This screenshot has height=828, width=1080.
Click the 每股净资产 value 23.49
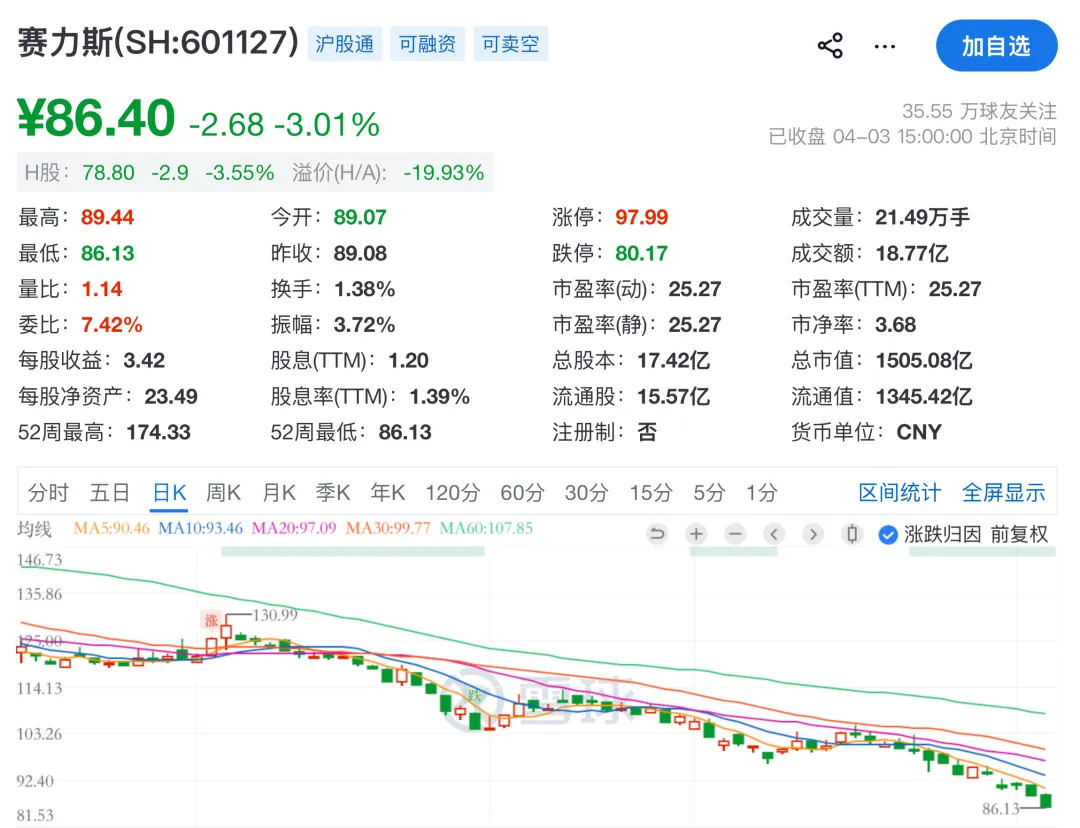pos(171,396)
